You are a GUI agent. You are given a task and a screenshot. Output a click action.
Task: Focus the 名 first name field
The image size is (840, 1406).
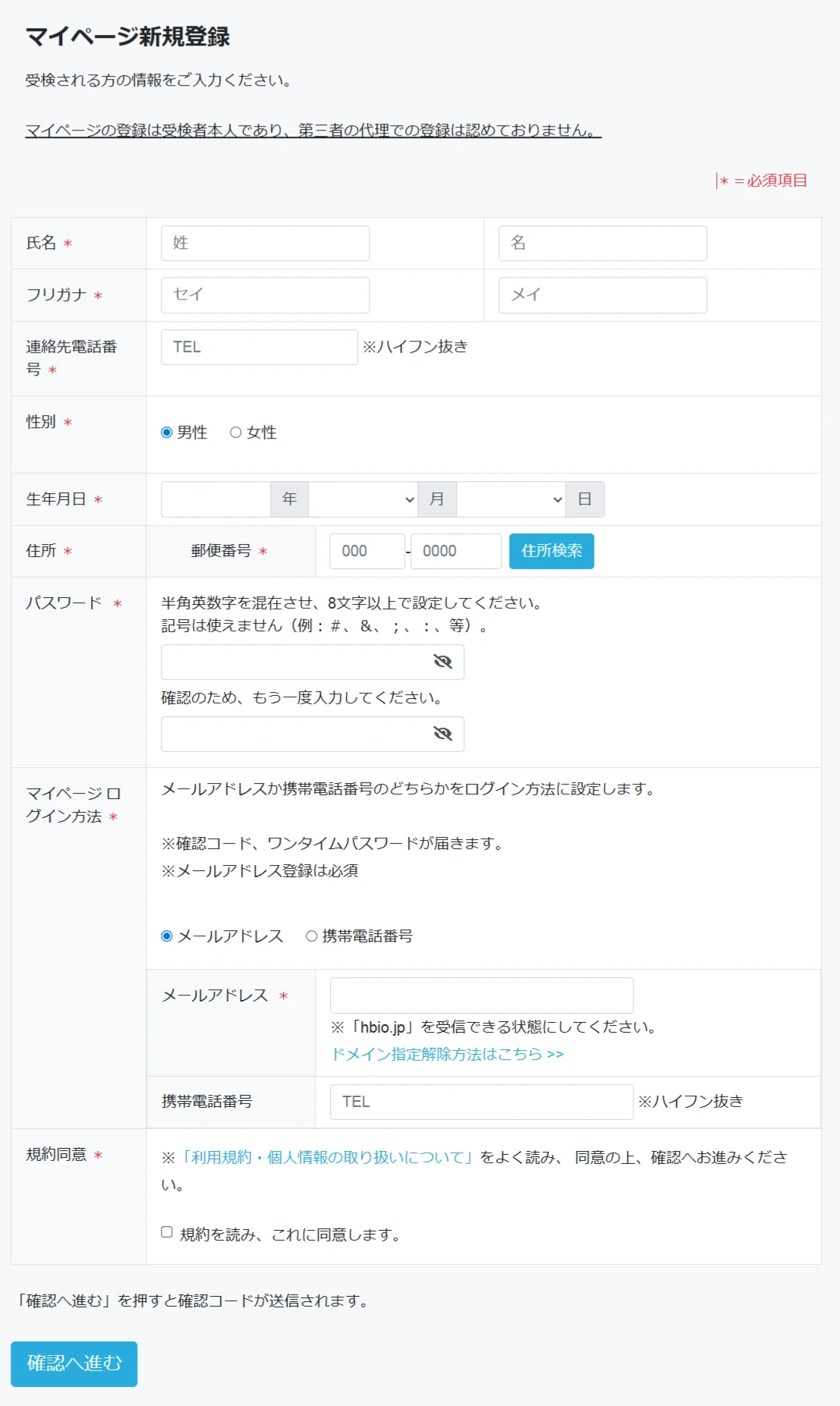[602, 244]
